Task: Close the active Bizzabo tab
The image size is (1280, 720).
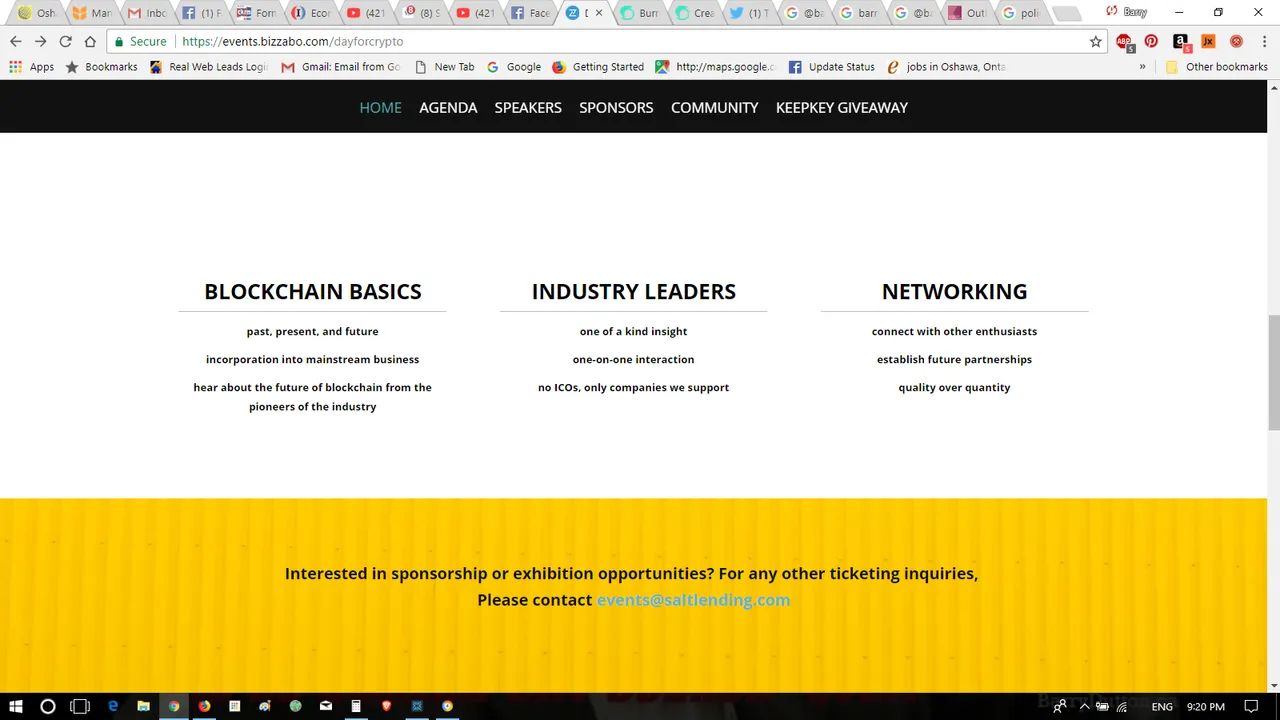Action: (599, 13)
